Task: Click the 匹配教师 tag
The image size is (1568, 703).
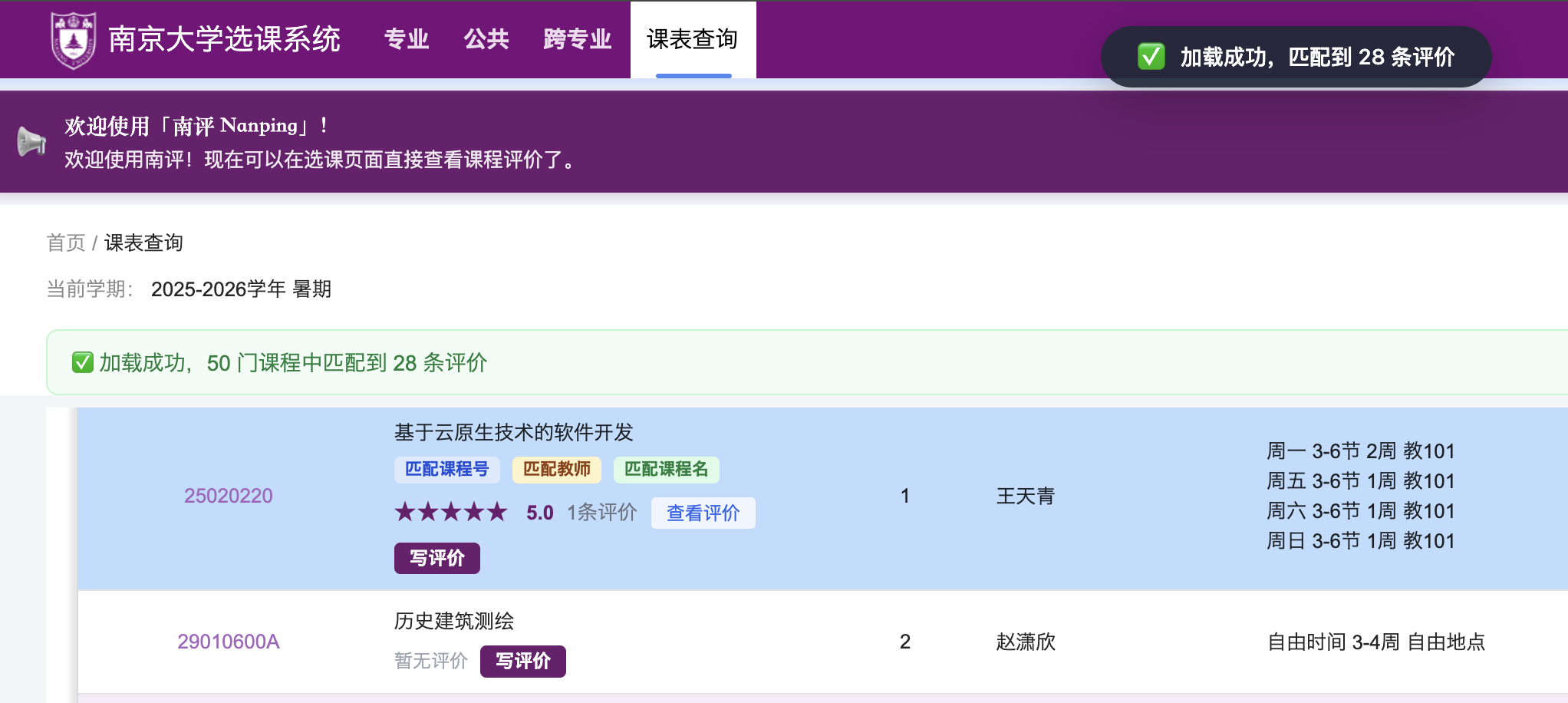Action: [557, 469]
